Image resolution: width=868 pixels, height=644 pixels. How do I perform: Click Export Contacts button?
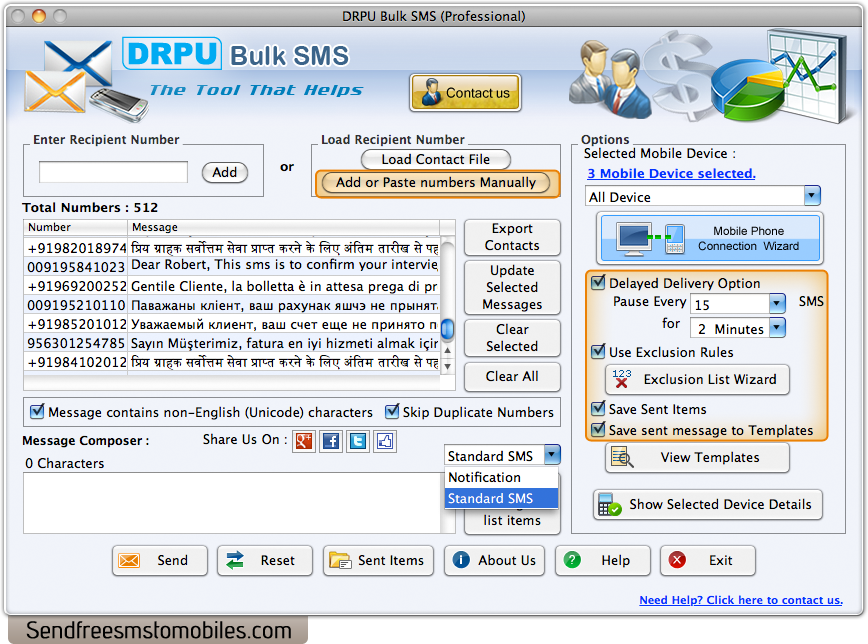[512, 237]
